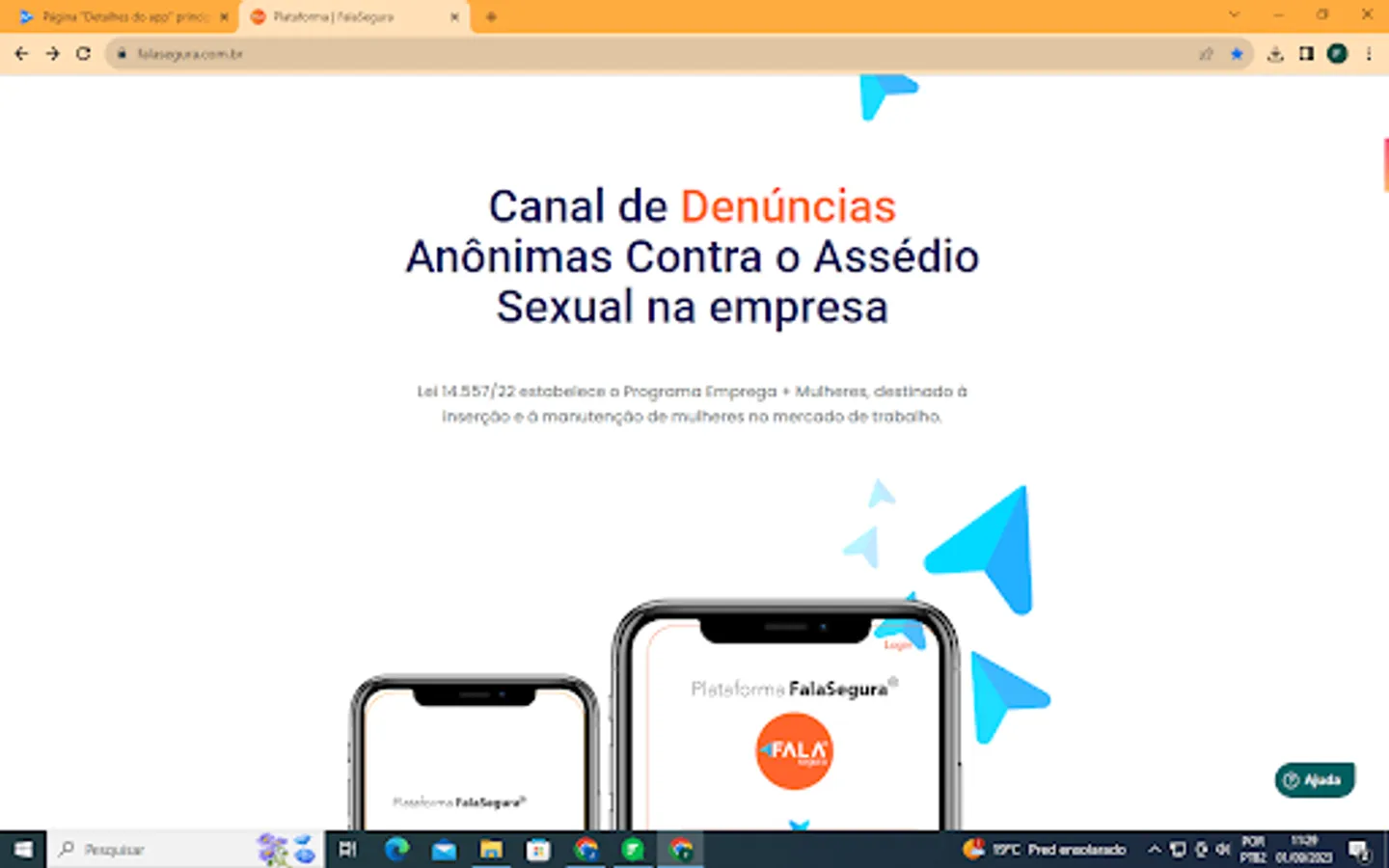The width and height of the screenshot is (1389, 868).
Task: Click the Pesquisar taskbar search box
Action: (185, 850)
